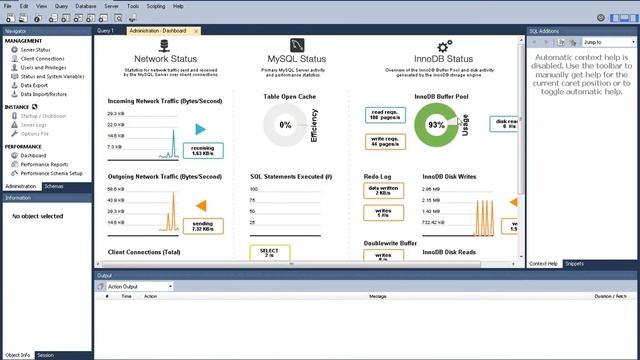Click the MySQL Status dolphin icon
640x360 pixels.
click(x=297, y=45)
